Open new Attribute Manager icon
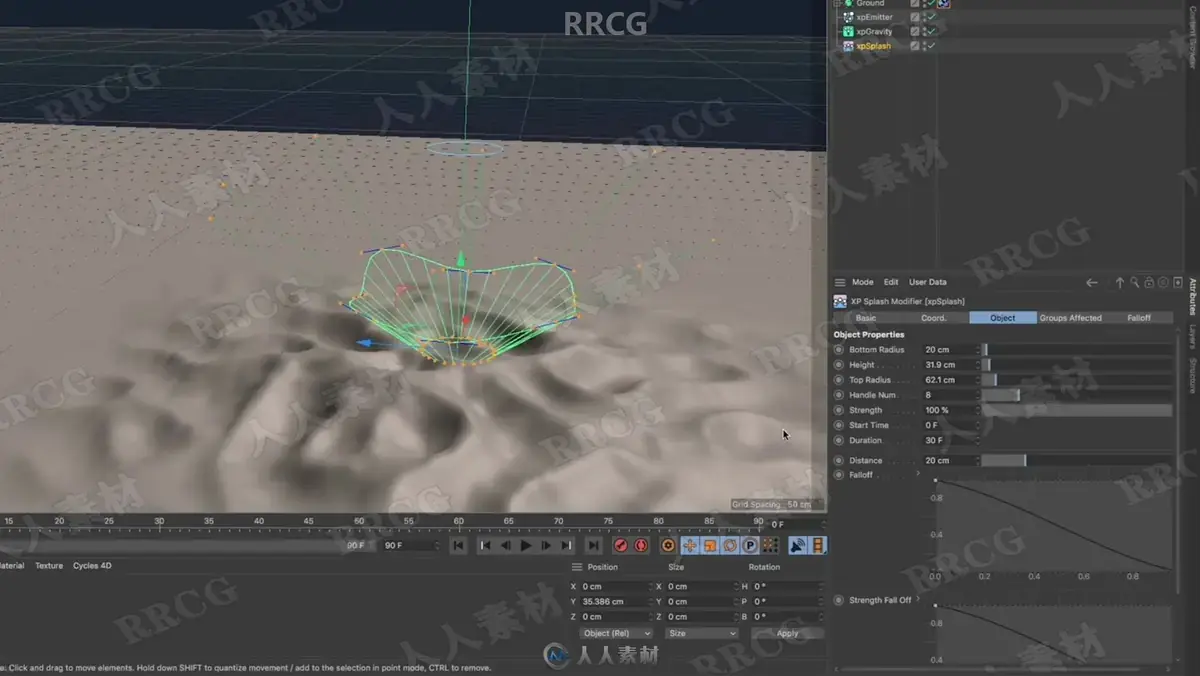This screenshot has width=1200, height=676. (x=1176, y=283)
